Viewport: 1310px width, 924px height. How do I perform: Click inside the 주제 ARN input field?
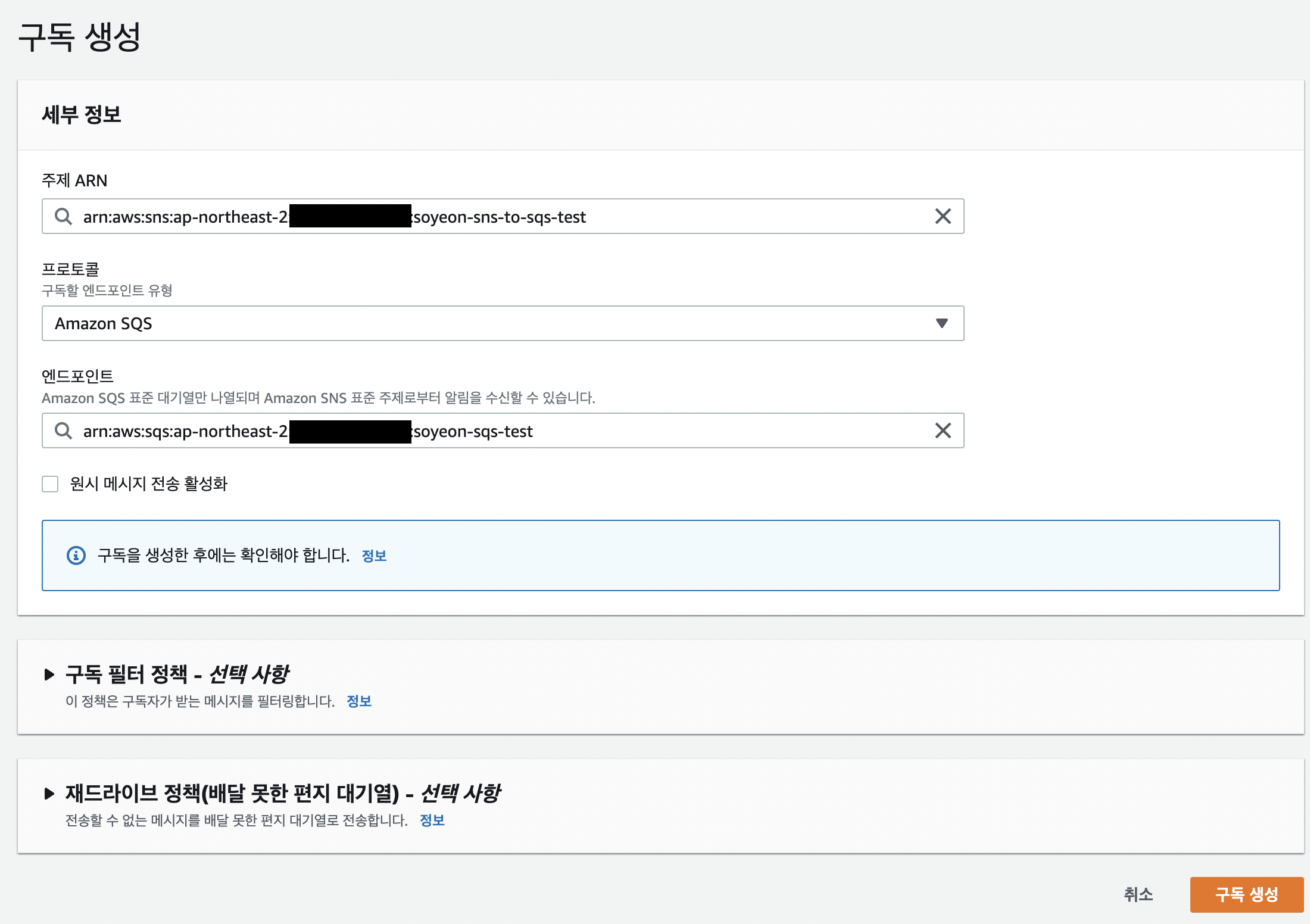pos(715,217)
